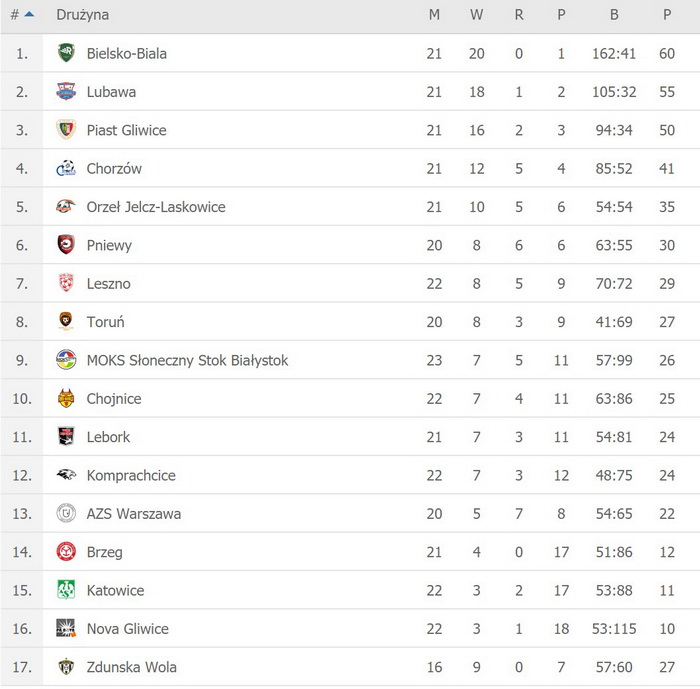Viewport: 700px width, 689px height.
Task: Click the Toruń team logo icon
Action: click(66, 322)
